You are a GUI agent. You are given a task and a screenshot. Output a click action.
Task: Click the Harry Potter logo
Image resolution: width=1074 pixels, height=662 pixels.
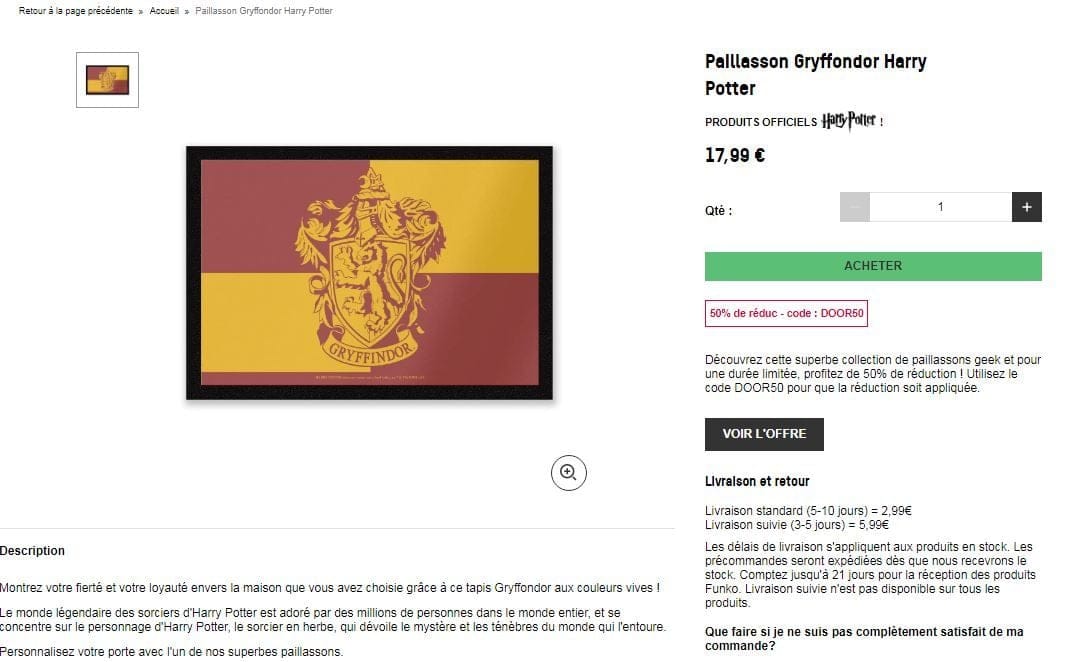click(x=849, y=121)
